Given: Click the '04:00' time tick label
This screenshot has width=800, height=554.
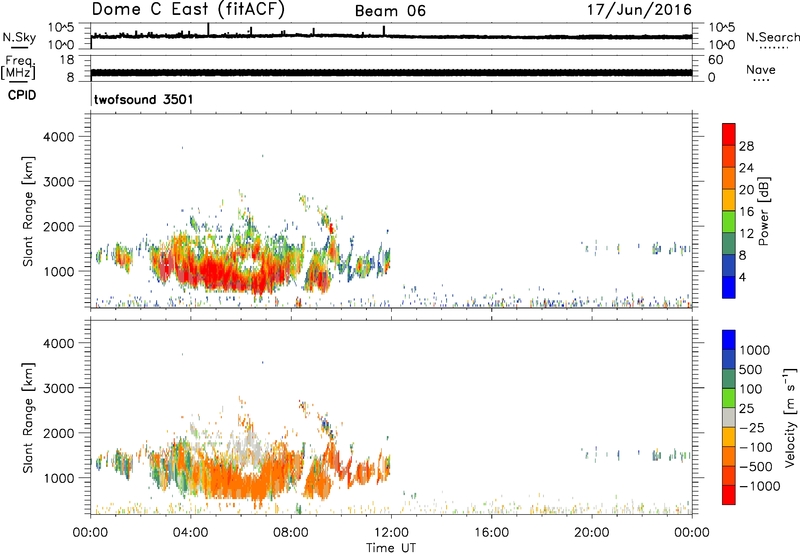Looking at the screenshot, I should 190,533.
